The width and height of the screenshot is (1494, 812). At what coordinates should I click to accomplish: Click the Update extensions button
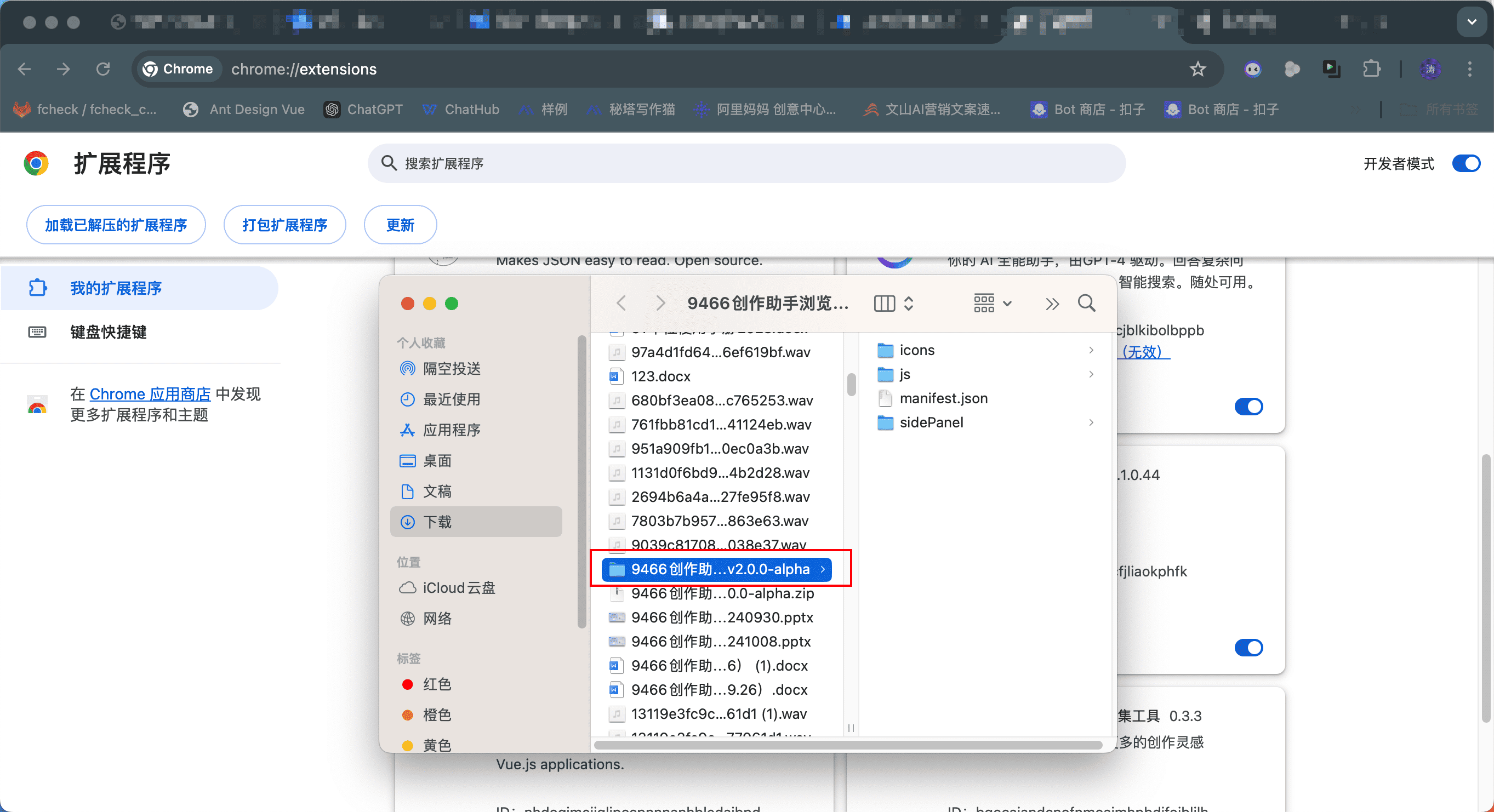(400, 225)
